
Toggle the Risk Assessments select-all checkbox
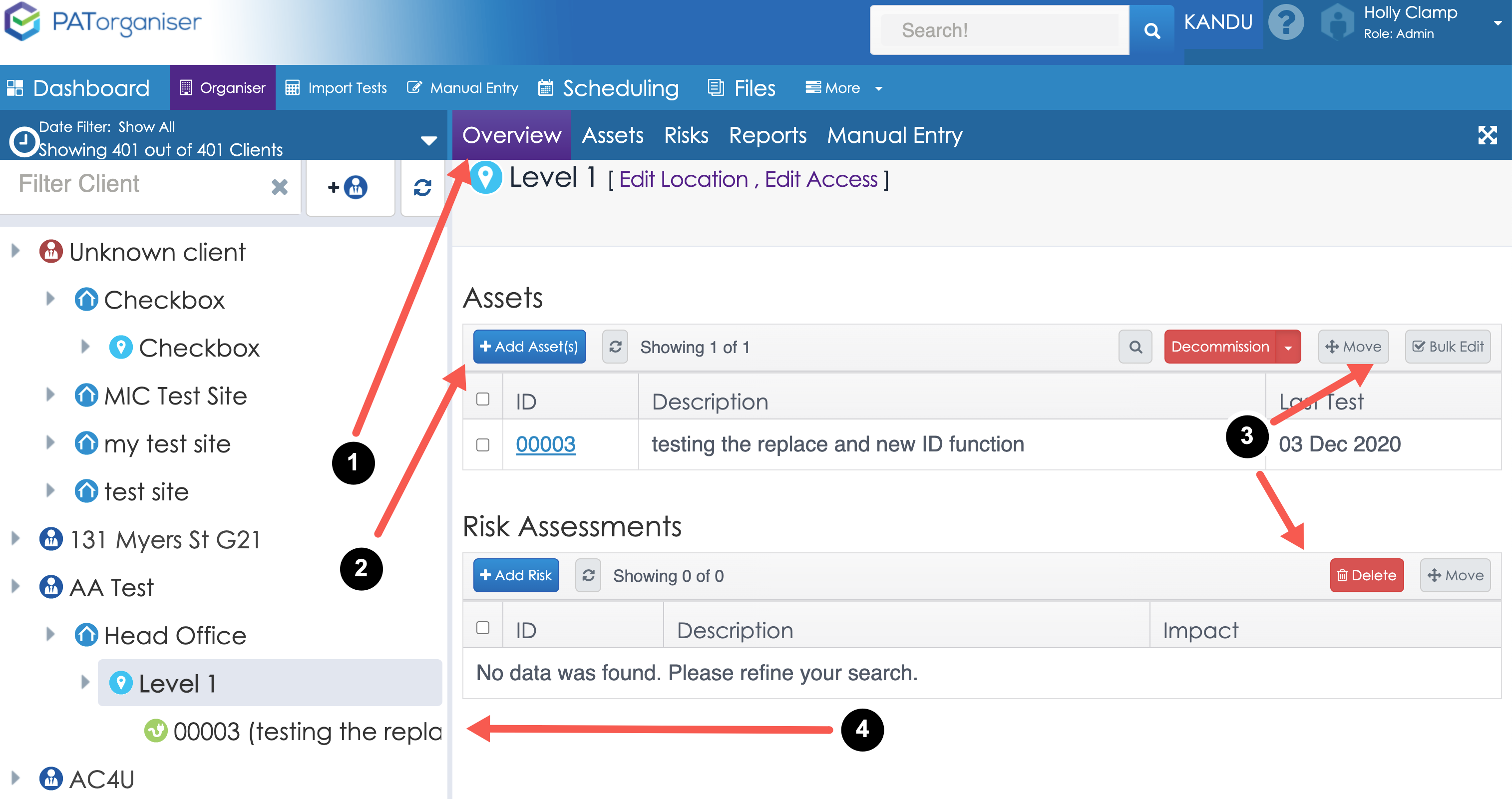click(x=482, y=628)
